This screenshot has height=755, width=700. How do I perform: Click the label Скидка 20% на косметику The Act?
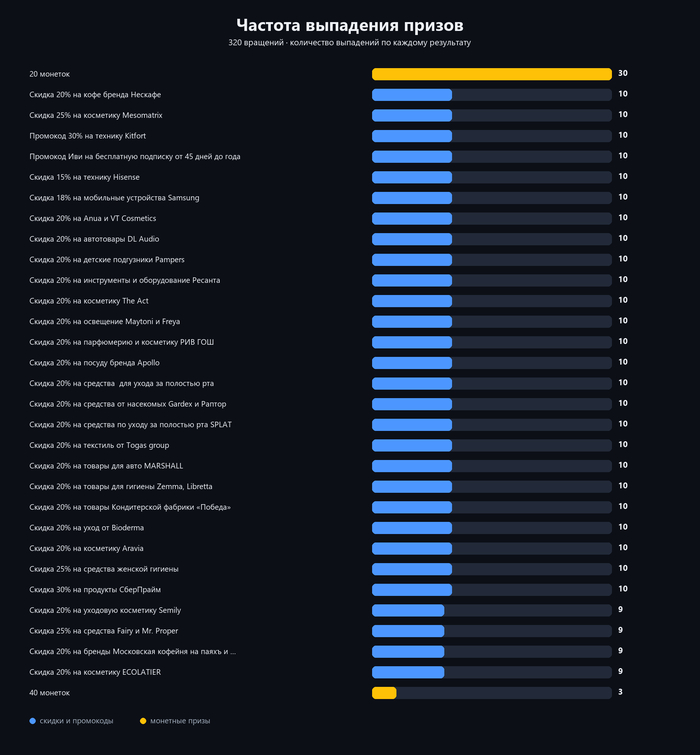[89, 301]
